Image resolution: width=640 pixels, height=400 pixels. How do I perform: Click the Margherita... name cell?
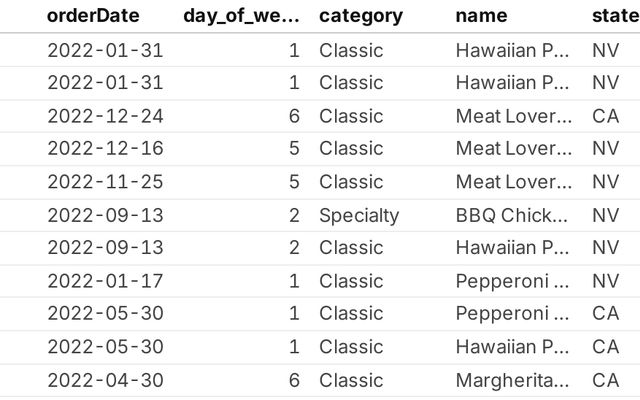tap(512, 380)
